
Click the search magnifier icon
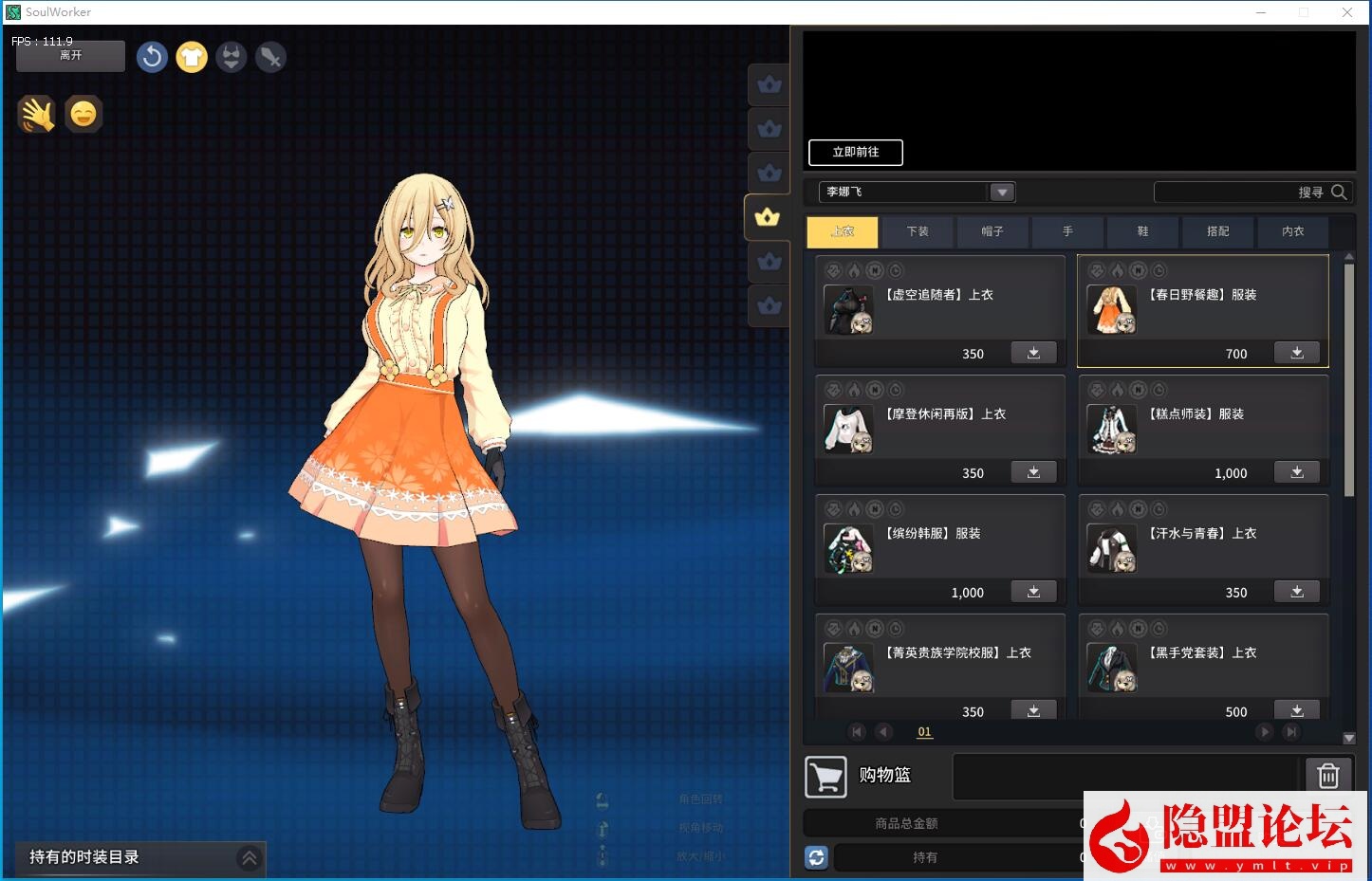coord(1339,192)
